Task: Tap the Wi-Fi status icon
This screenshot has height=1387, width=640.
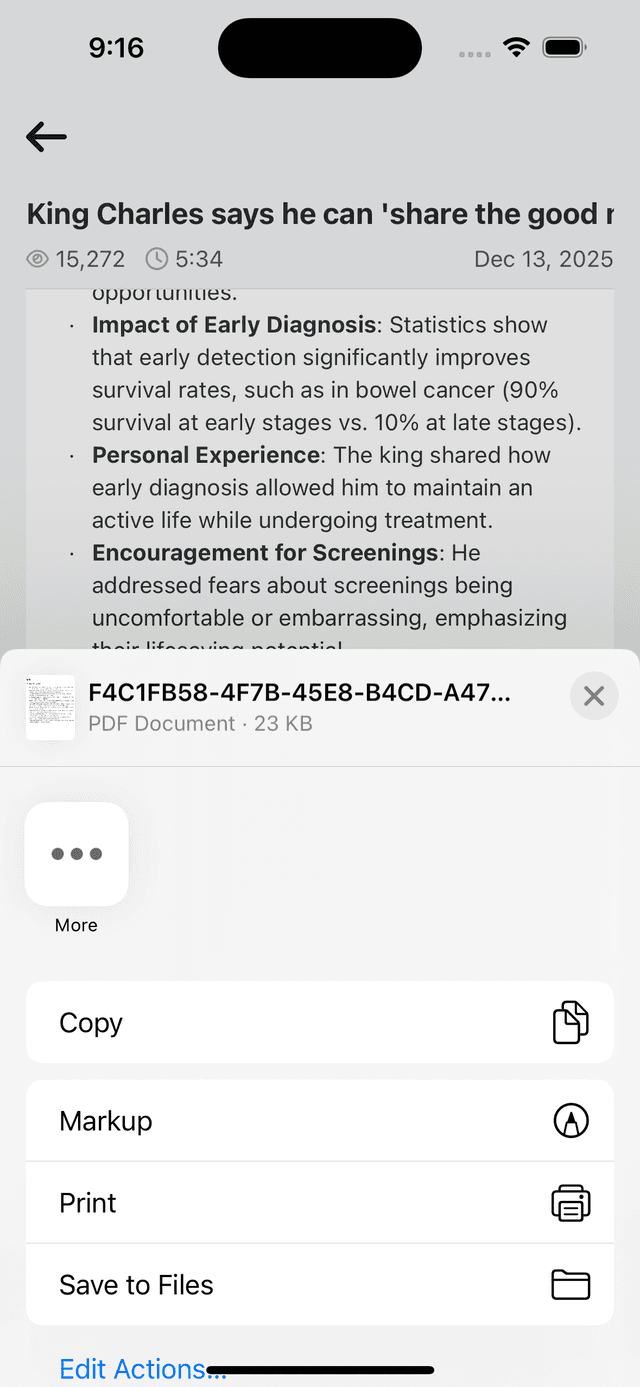Action: click(x=516, y=47)
